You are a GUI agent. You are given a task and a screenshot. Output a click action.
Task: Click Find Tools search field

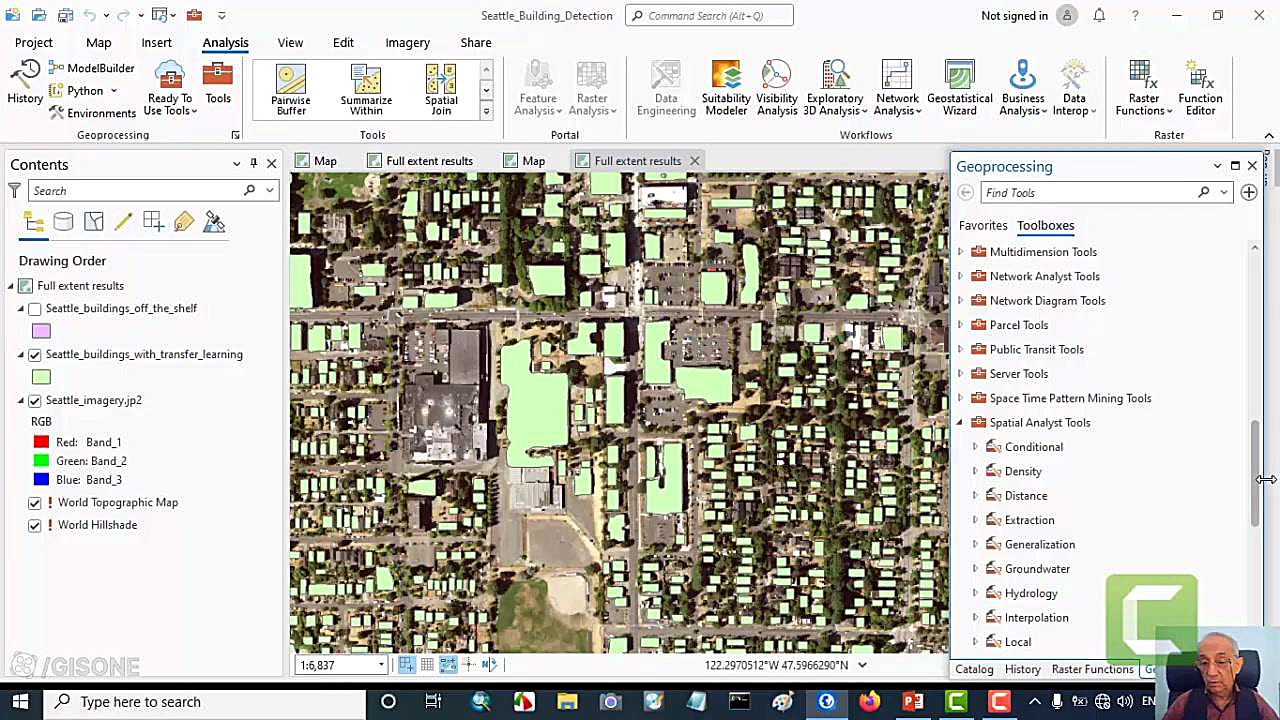tap(1091, 193)
